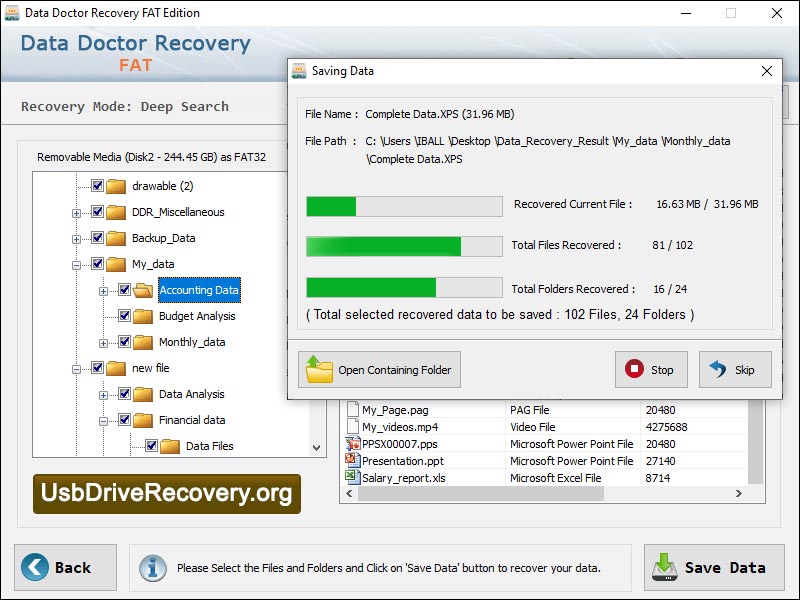This screenshot has width=800, height=600.
Task: Expand the Accounting Data node
Action: click(105, 289)
